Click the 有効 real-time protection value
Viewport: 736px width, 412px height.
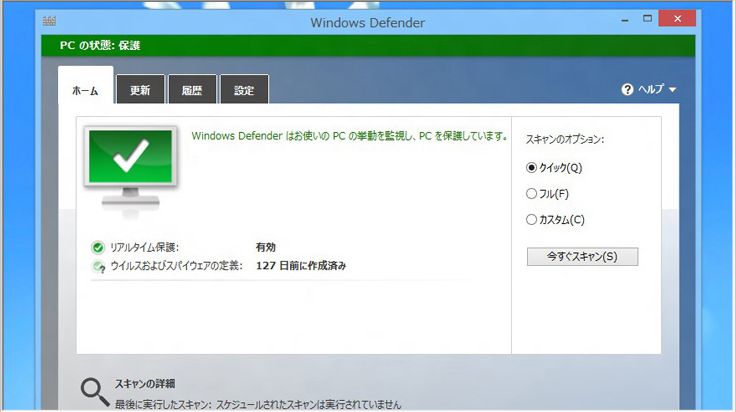(x=266, y=247)
